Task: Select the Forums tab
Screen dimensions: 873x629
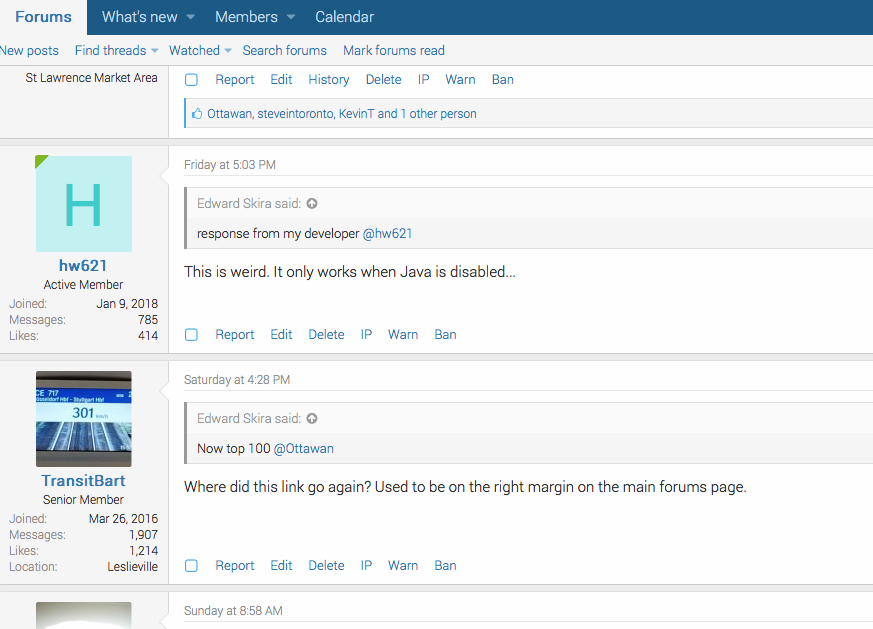Action: [43, 17]
